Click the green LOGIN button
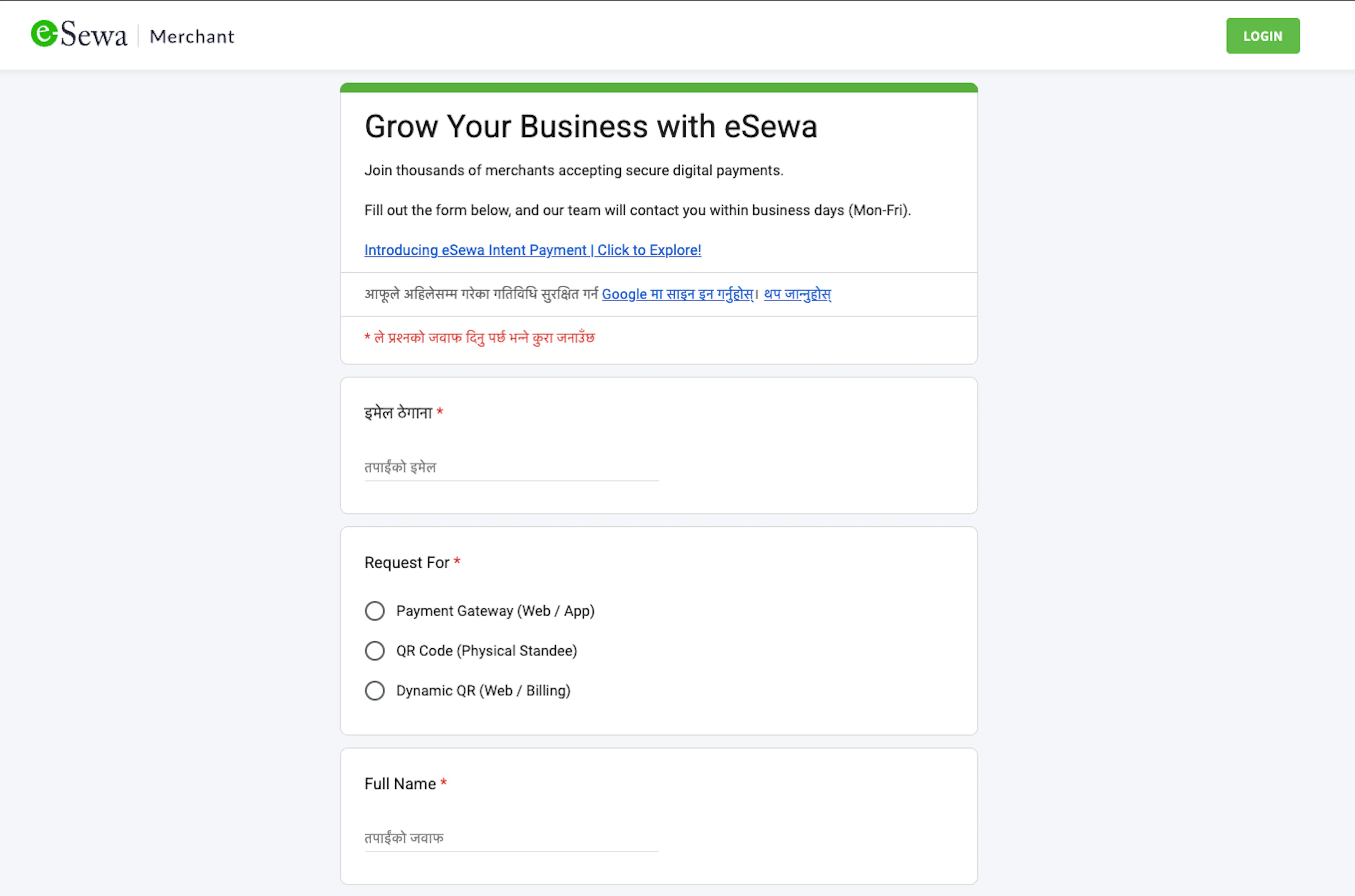Viewport: 1355px width, 896px height. pos(1263,36)
